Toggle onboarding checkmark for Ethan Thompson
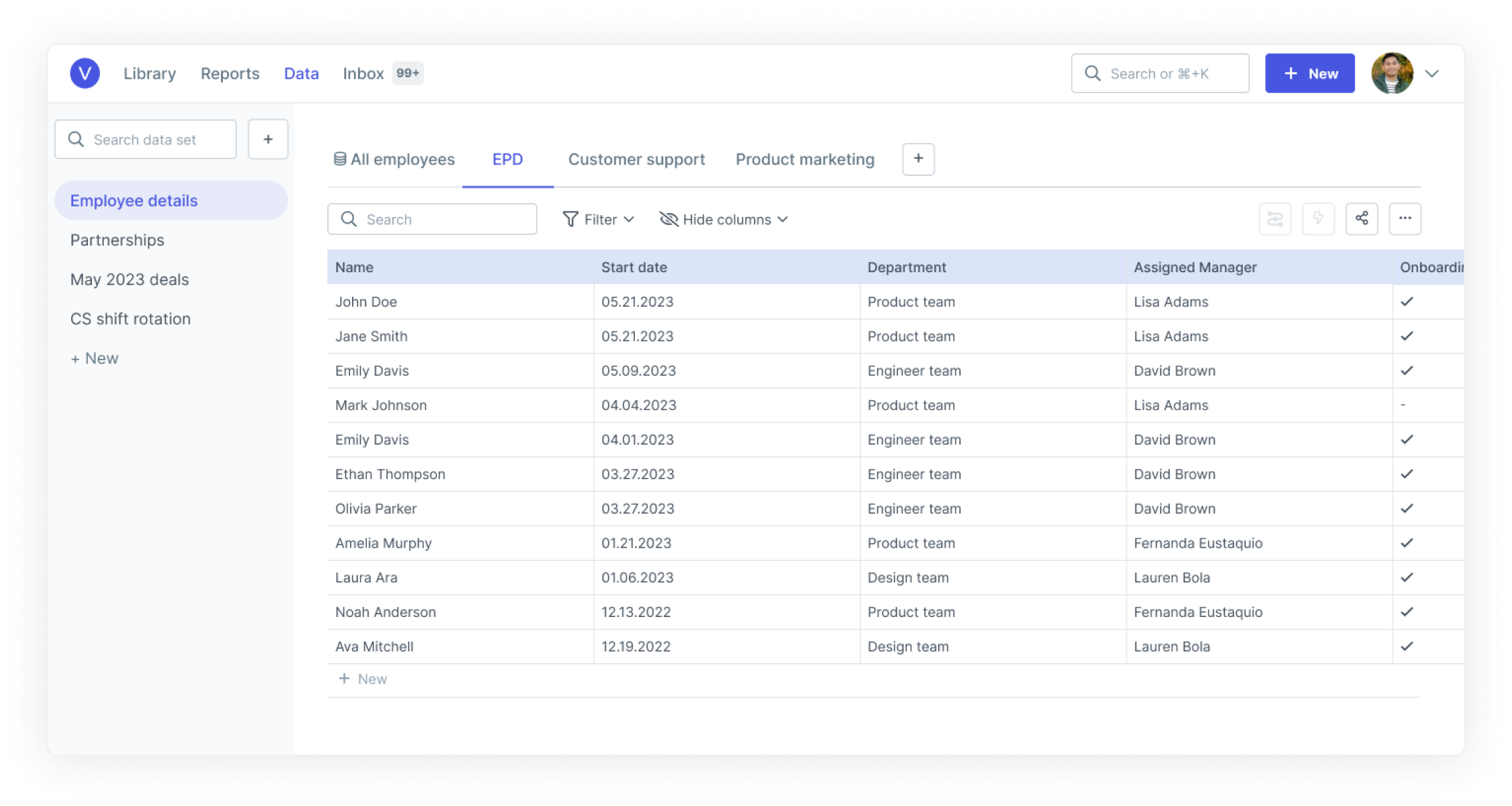The width and height of the screenshot is (1512, 806). click(x=1407, y=474)
